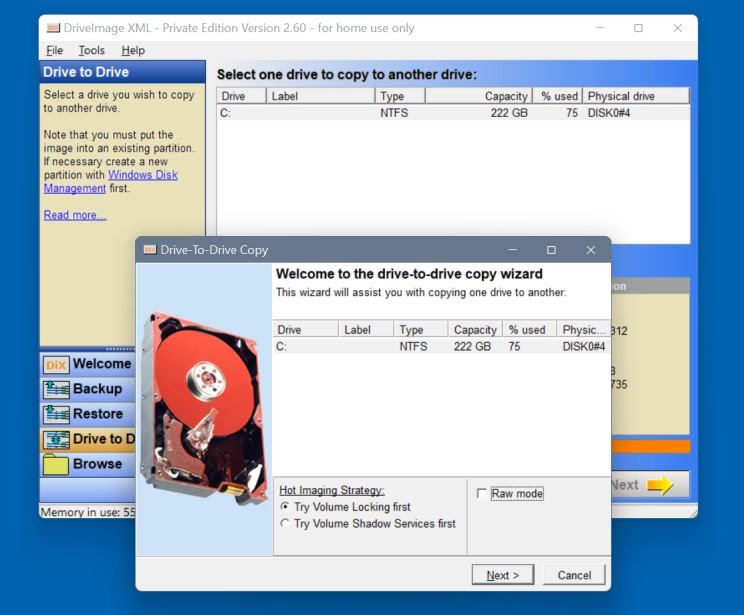Open the Tools menu
The height and width of the screenshot is (615, 744).
91,50
